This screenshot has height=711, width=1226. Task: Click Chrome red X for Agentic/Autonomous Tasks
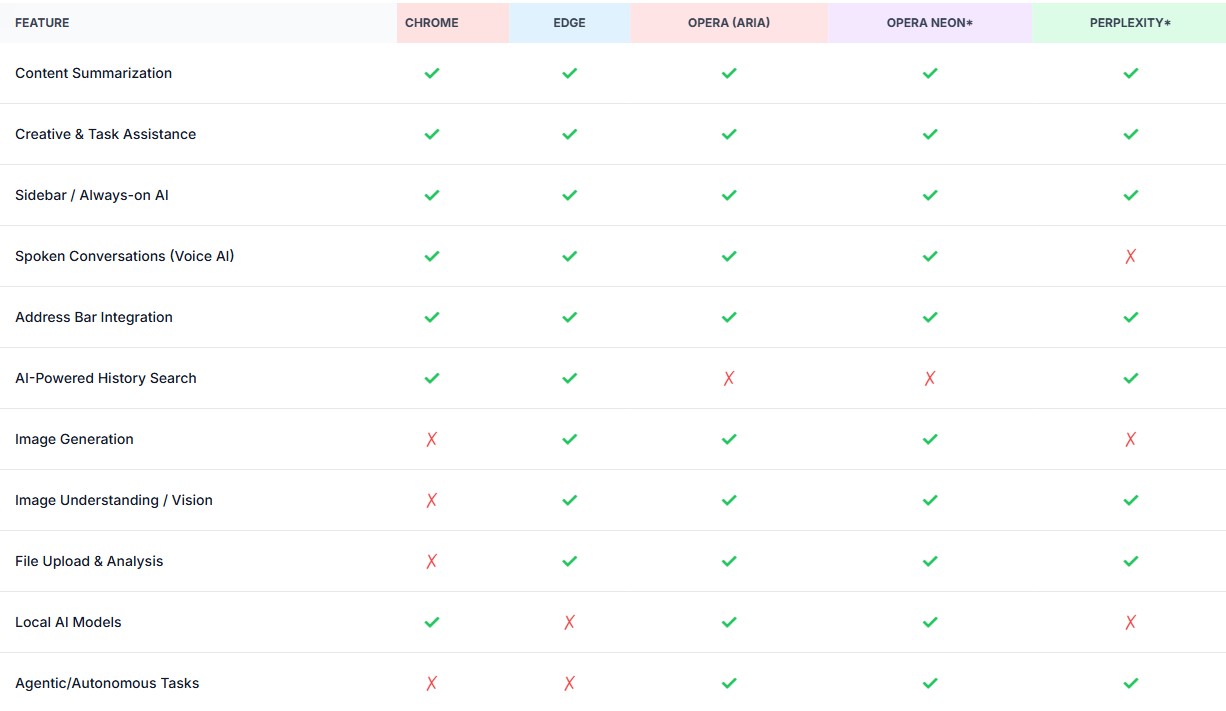[x=432, y=683]
